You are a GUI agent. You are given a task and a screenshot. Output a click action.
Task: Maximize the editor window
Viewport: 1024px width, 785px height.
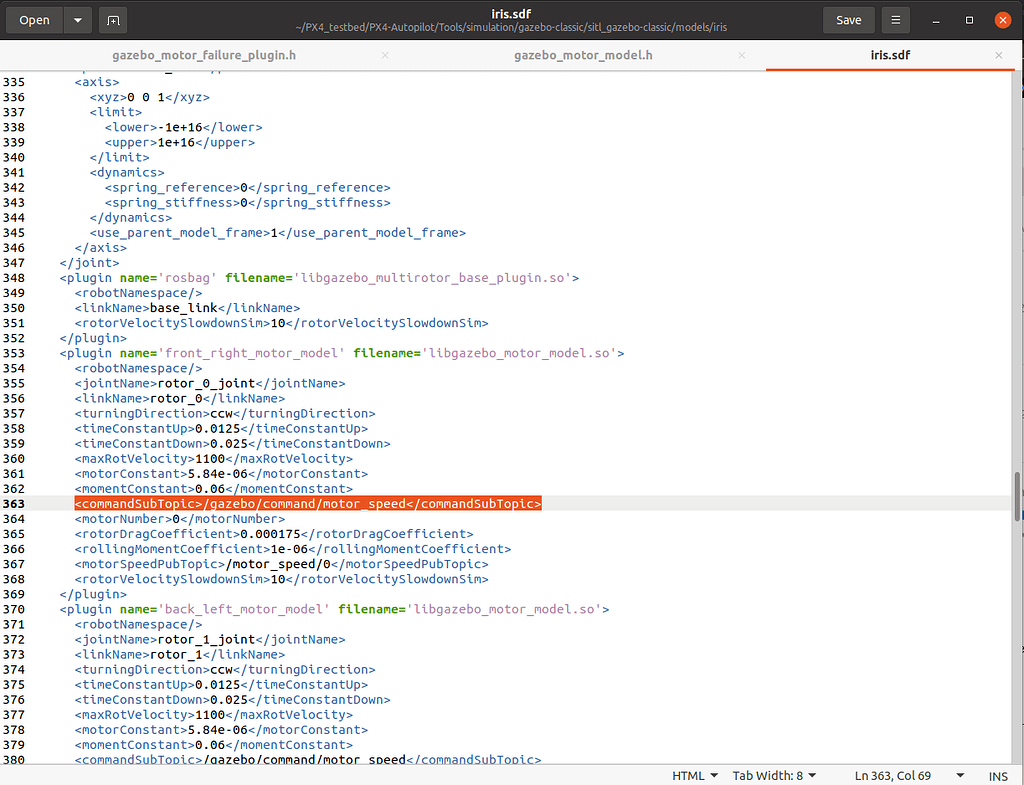[x=969, y=20]
